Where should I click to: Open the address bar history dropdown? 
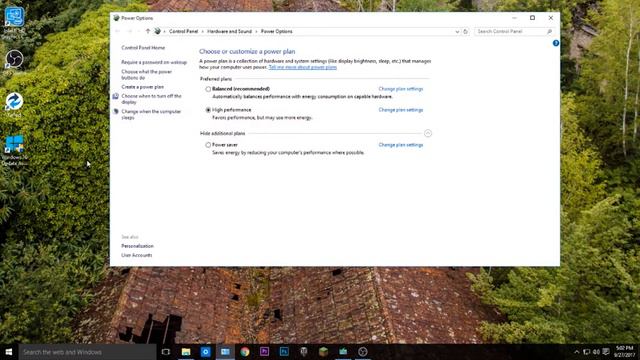tap(457, 31)
